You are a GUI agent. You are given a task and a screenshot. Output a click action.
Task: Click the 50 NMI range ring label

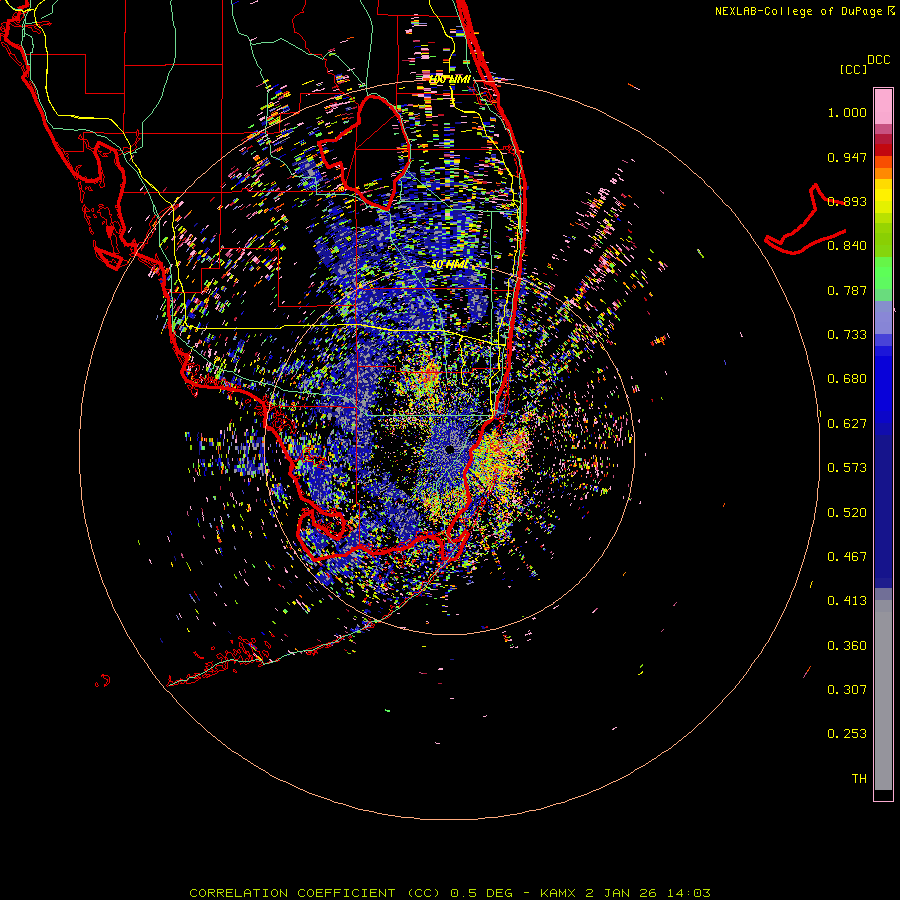[449, 265]
